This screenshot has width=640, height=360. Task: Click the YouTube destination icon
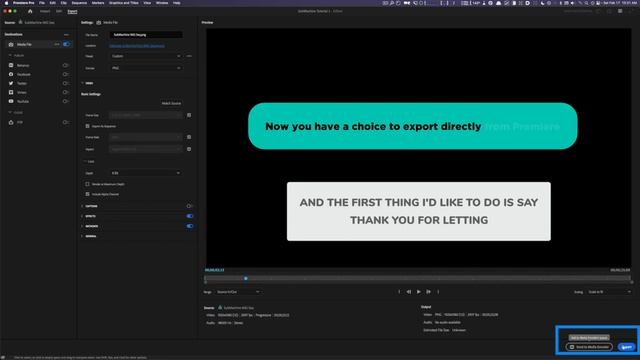(x=11, y=101)
